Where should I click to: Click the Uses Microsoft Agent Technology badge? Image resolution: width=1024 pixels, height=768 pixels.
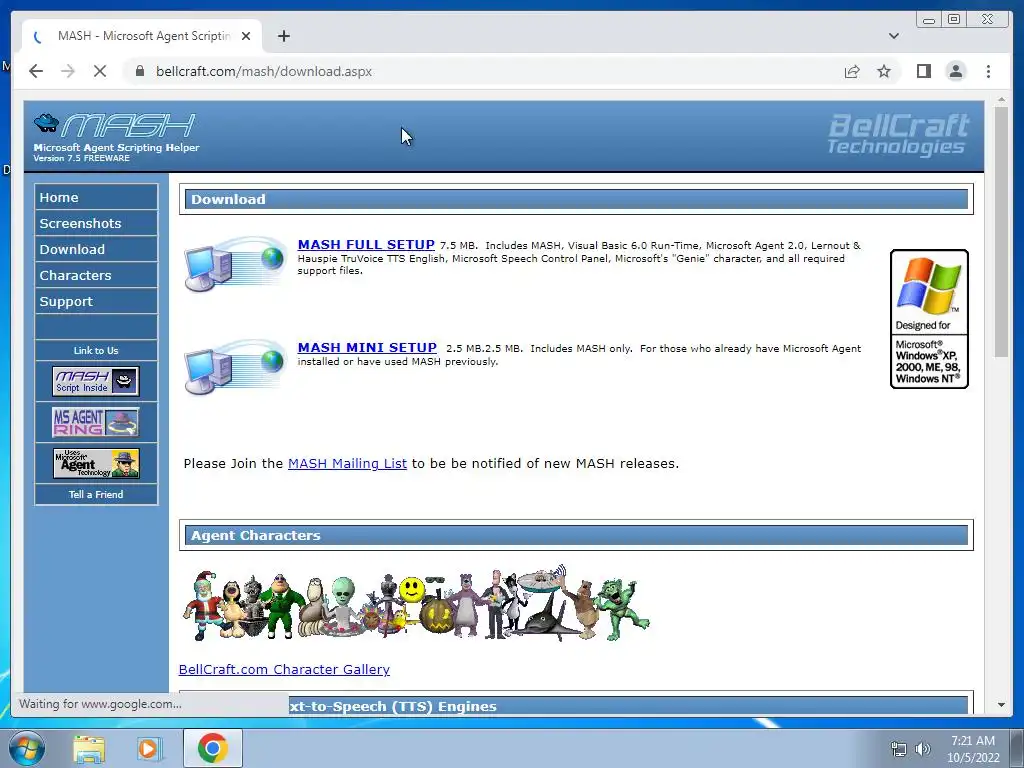(x=96, y=463)
